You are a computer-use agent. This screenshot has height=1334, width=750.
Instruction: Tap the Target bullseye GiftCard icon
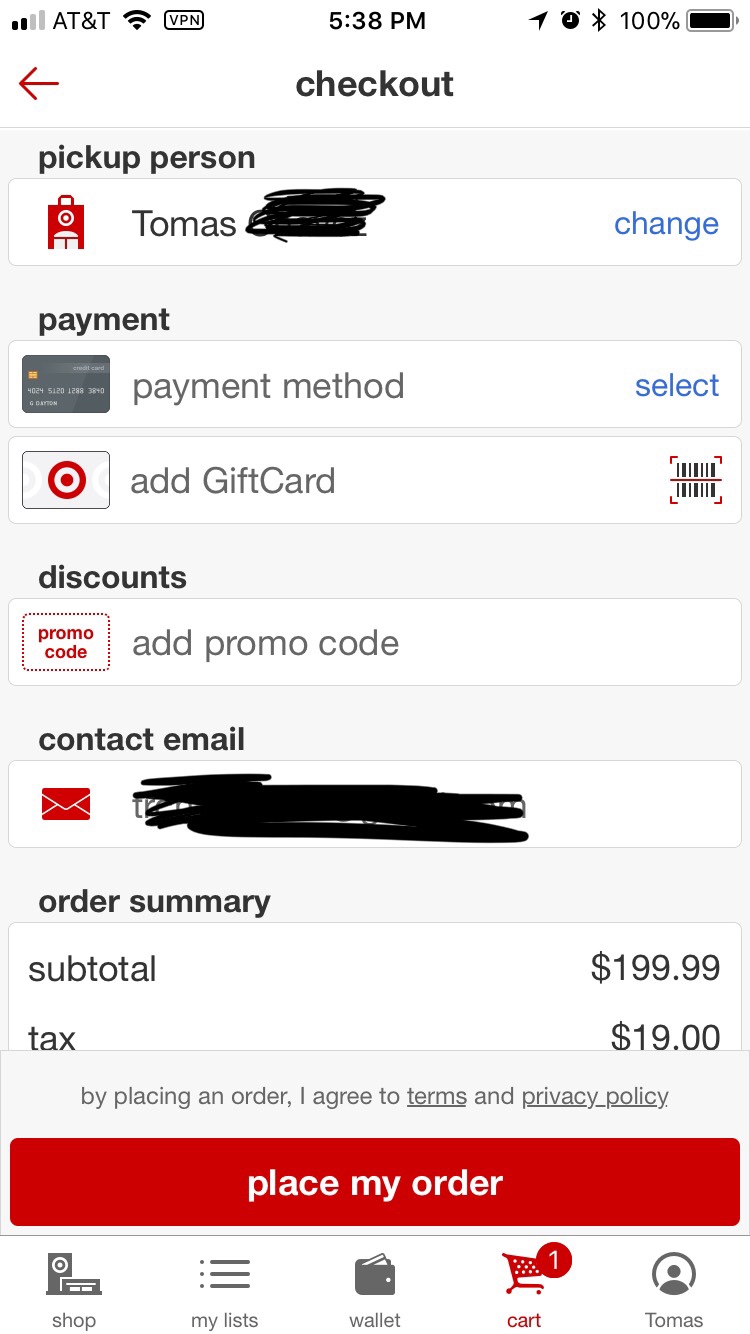66,480
